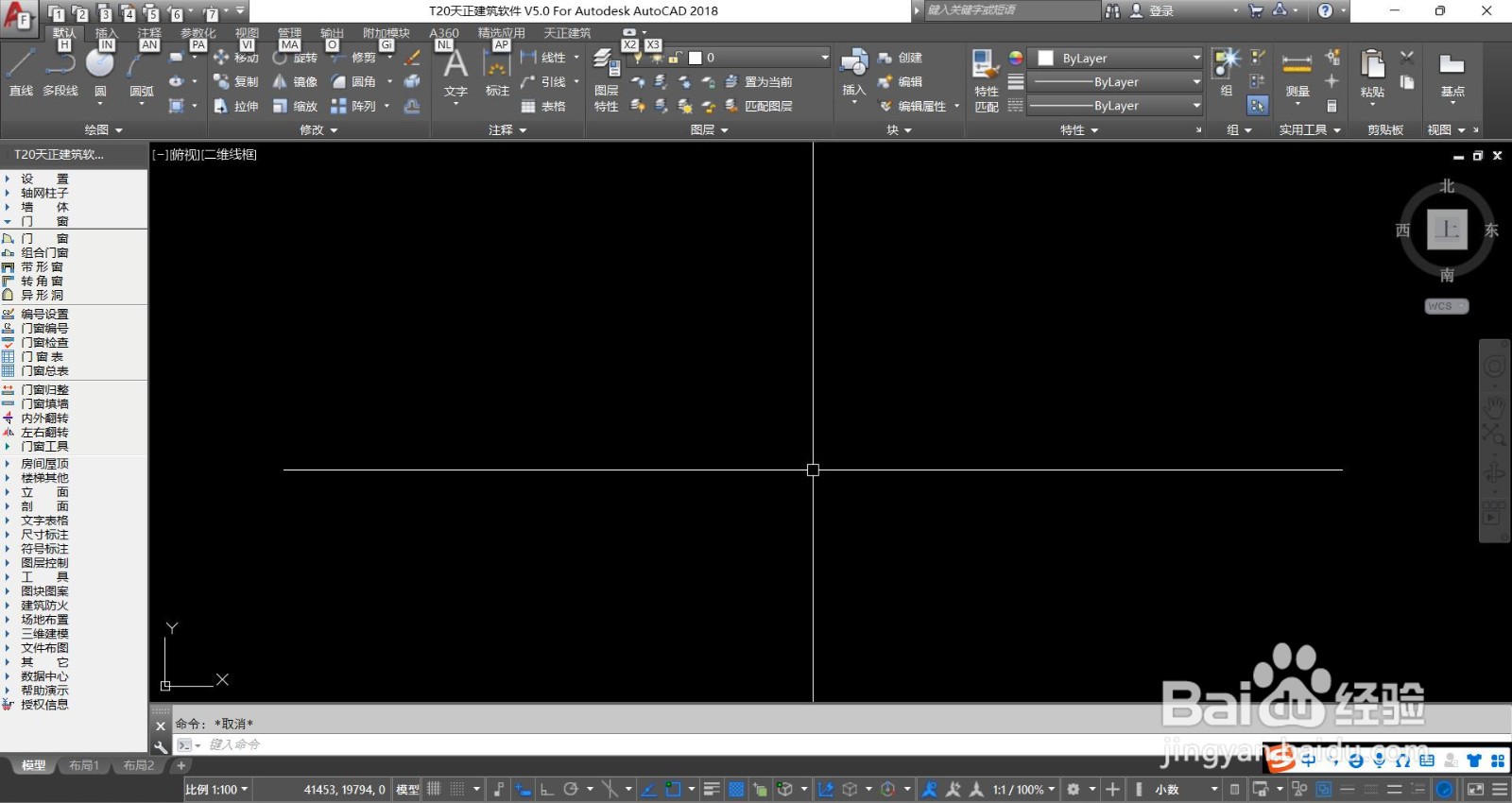Click 编辑属性 in the block panel
1512x803 pixels.
point(912,107)
